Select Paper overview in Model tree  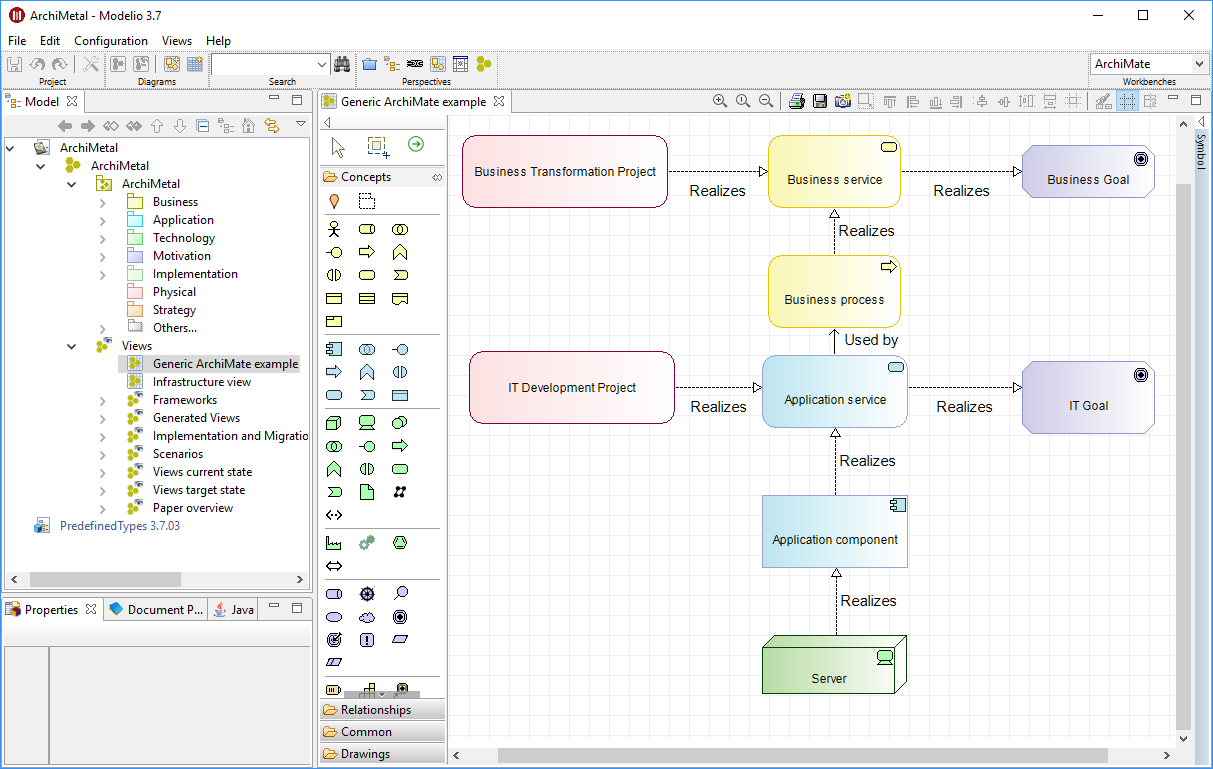point(192,508)
